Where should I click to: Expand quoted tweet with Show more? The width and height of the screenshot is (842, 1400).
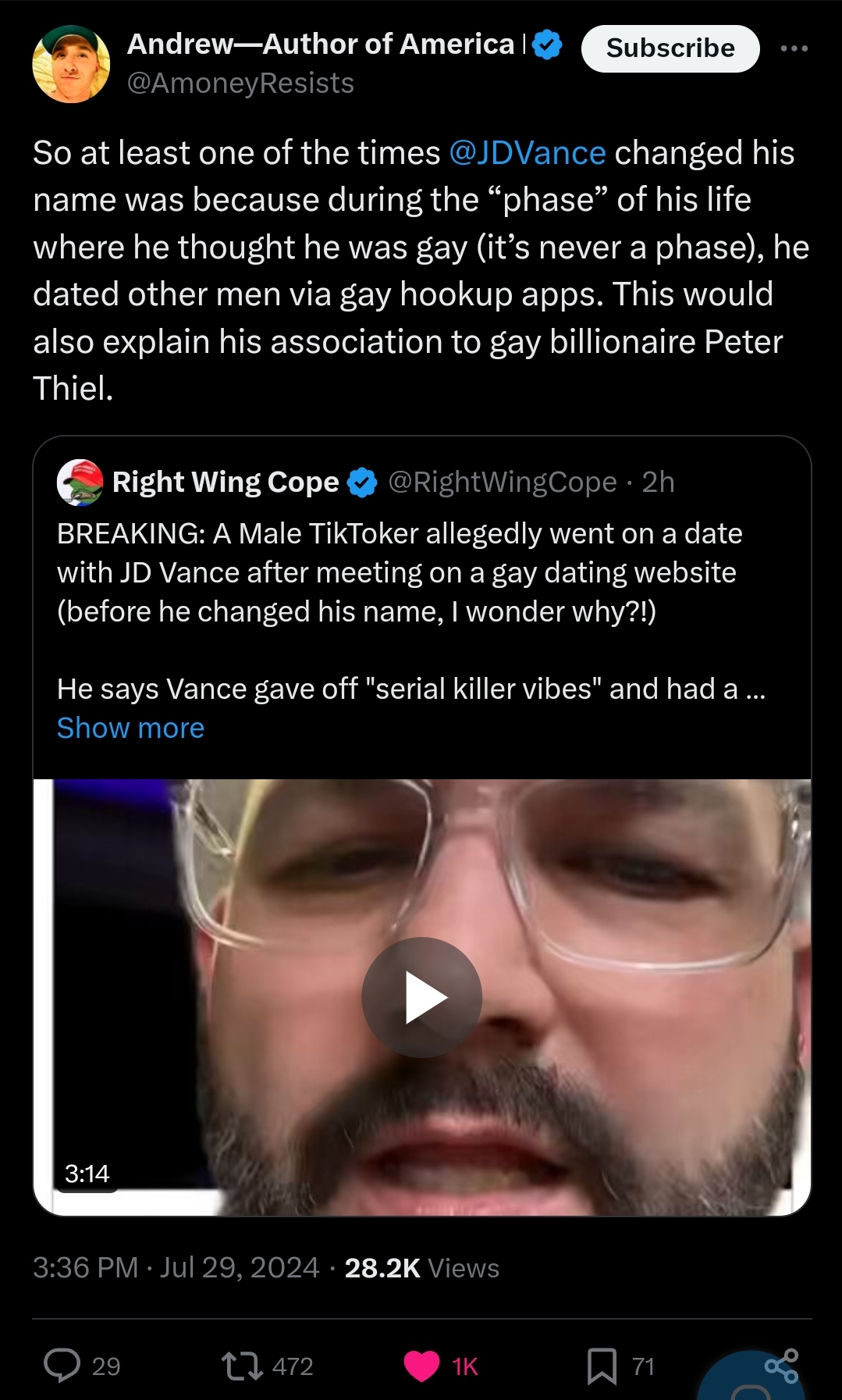pos(130,728)
